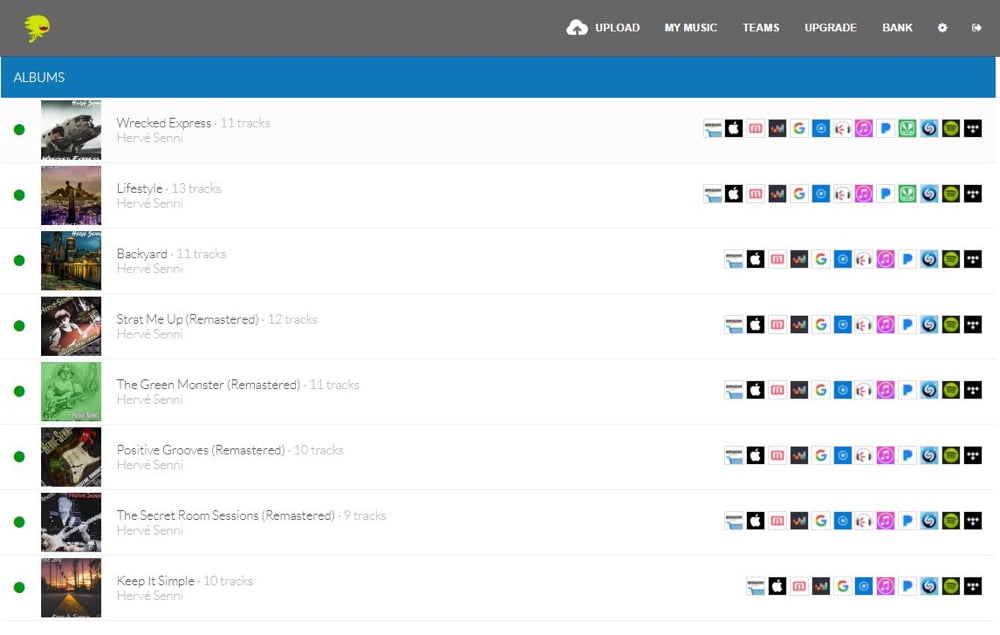Click the Pandora icon for The Green Monster
Image resolution: width=1000 pixels, height=635 pixels.
[907, 390]
